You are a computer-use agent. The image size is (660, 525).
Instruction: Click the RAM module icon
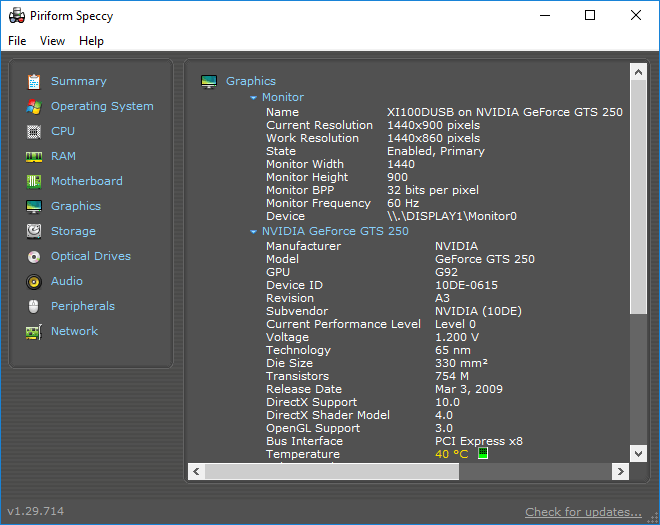[x=34, y=157]
